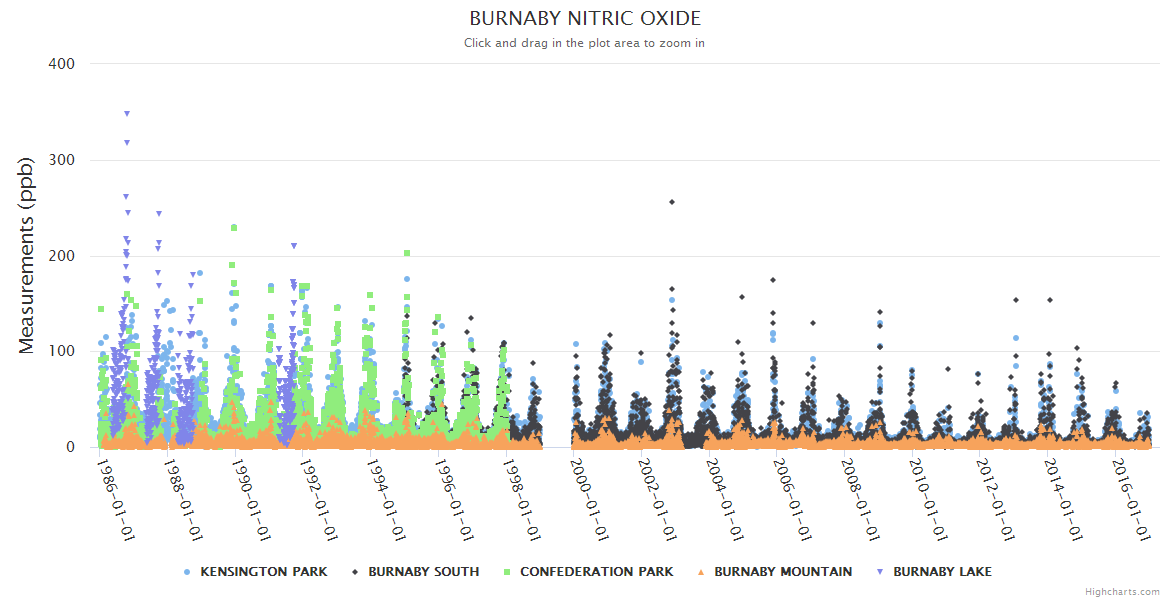The image size is (1170, 600).
Task: Click the 2000-01-01 x-axis date label
Action: 589,500
